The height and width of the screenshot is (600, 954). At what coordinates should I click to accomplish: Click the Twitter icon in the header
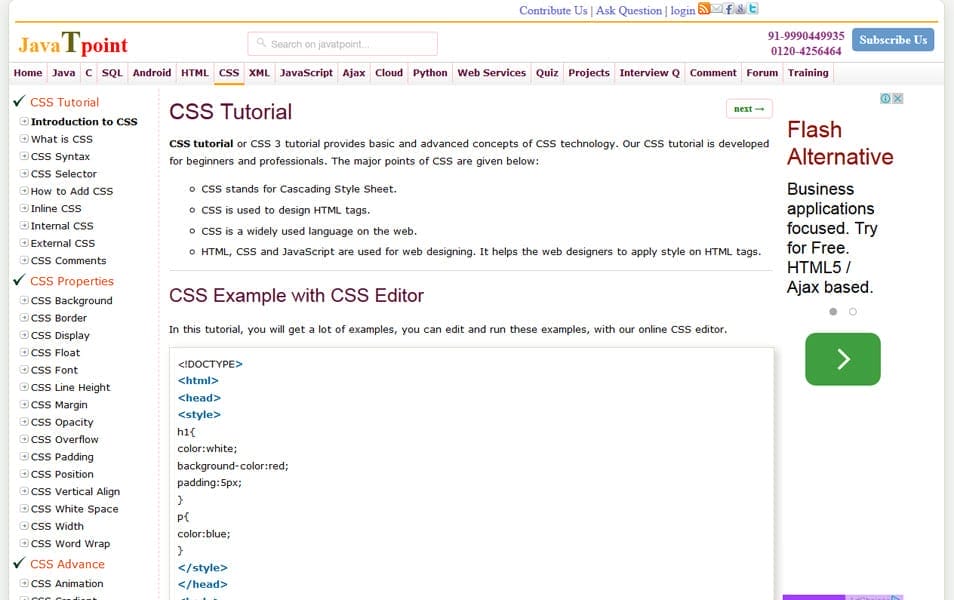click(x=753, y=9)
